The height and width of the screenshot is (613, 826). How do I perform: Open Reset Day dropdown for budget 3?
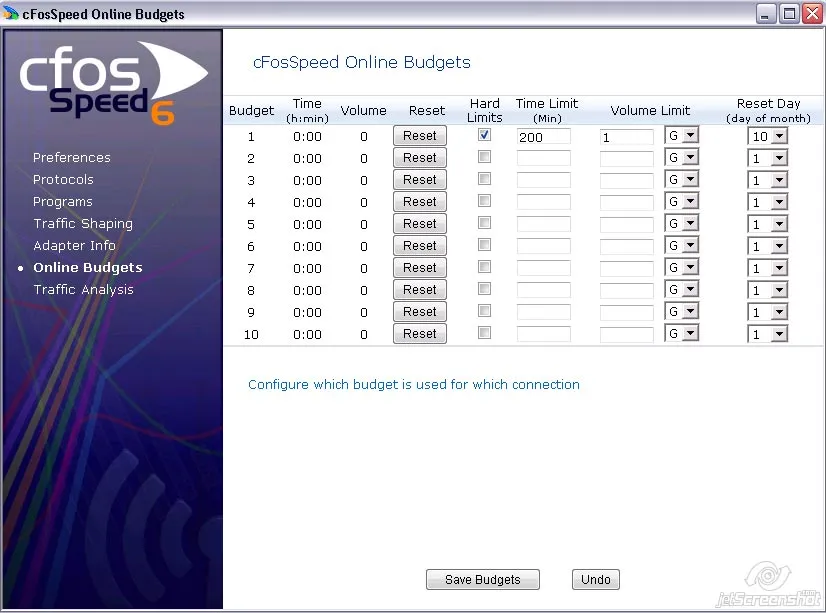pos(768,181)
